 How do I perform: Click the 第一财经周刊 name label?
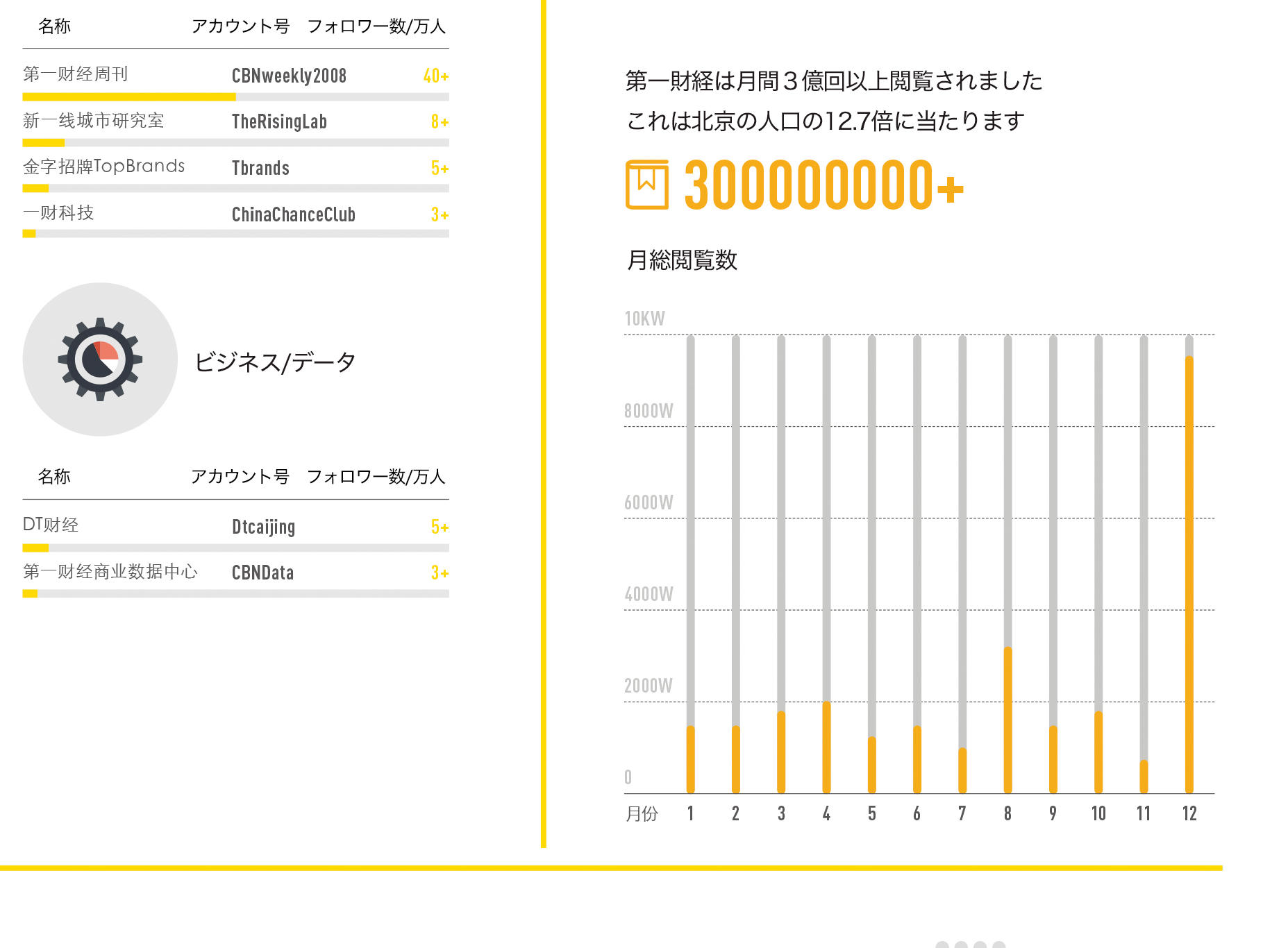[x=75, y=74]
